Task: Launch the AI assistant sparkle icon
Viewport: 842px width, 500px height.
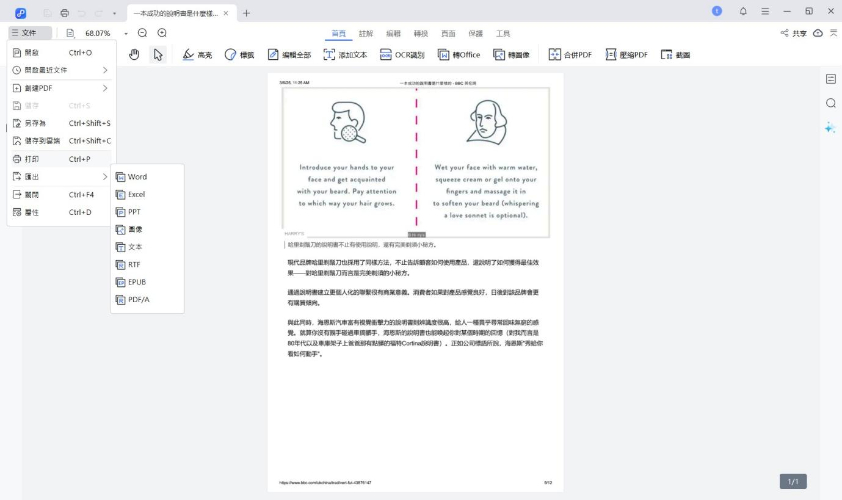Action: click(x=830, y=127)
